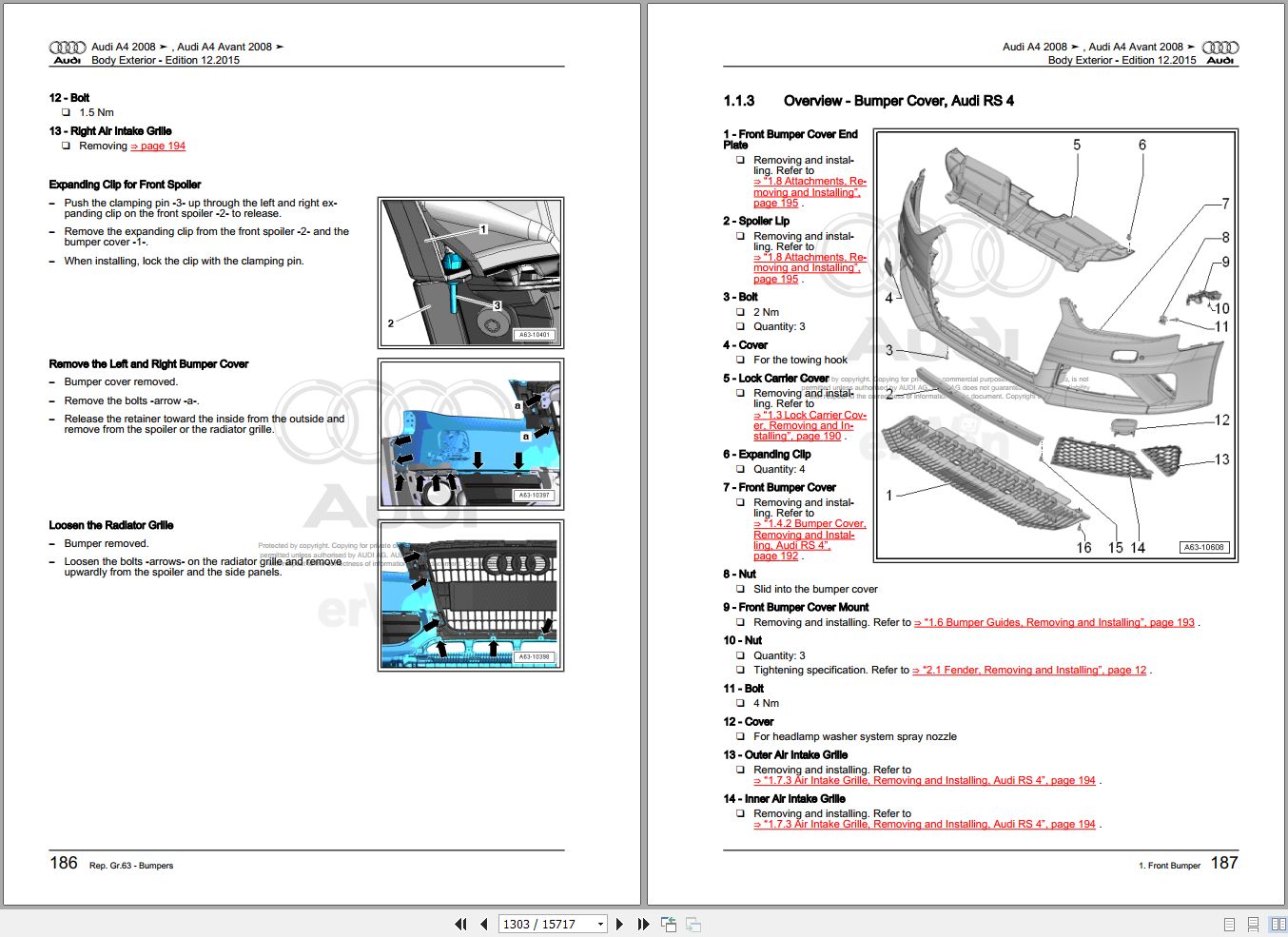This screenshot has height=937, width=1288.
Task: Click the greyed-out next view icon
Action: tap(693, 924)
